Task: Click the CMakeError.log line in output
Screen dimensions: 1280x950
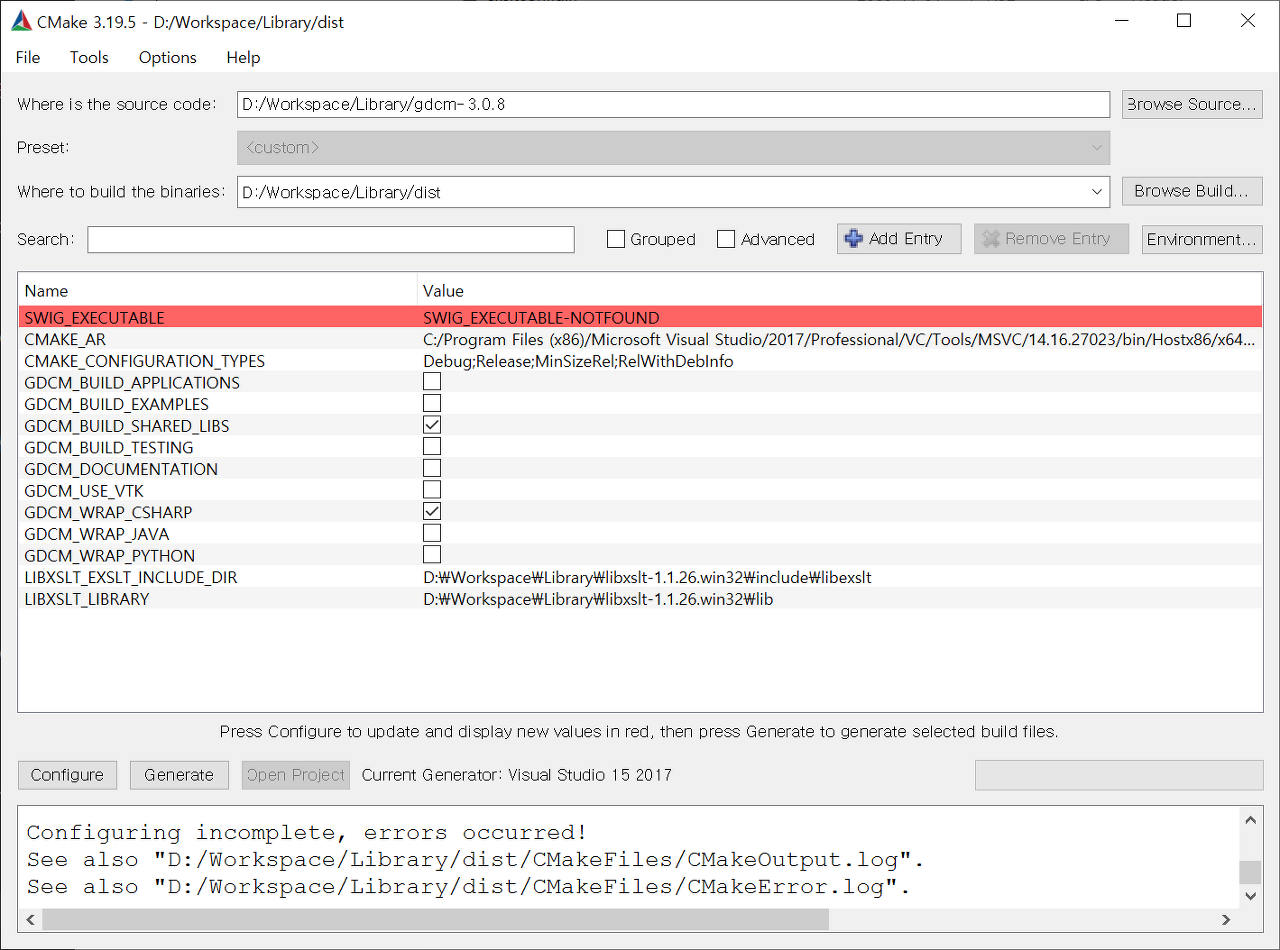Action: 468,887
